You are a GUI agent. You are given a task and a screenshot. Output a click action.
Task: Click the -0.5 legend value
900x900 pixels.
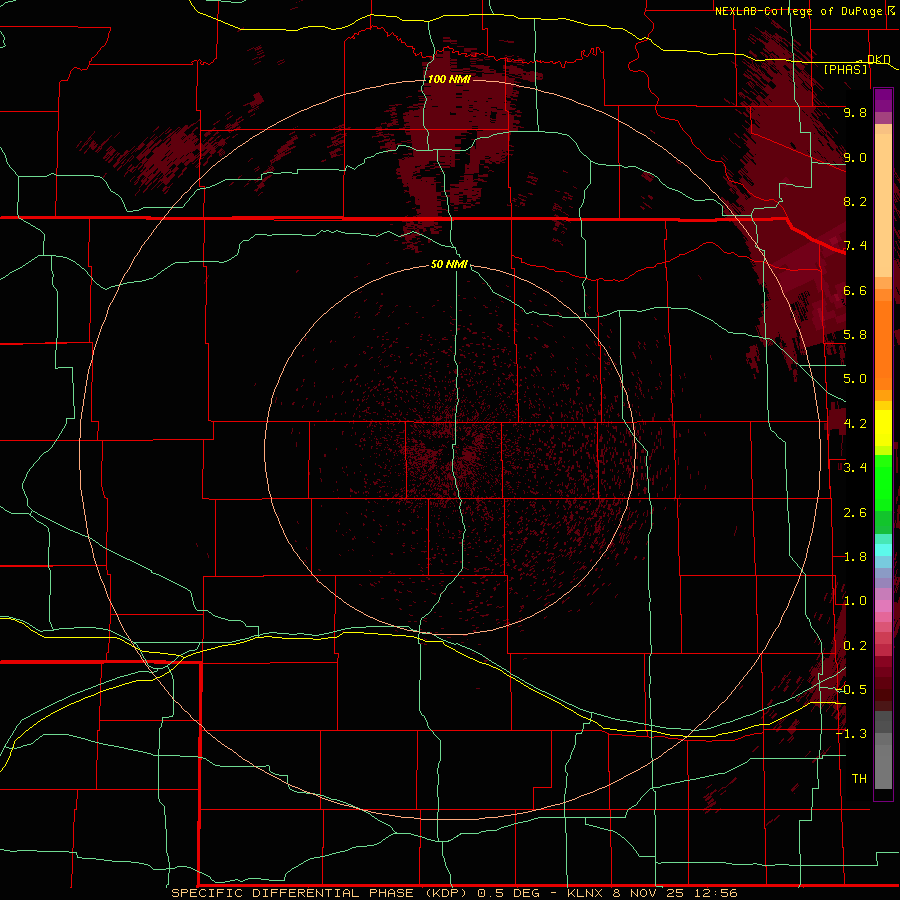(851, 690)
